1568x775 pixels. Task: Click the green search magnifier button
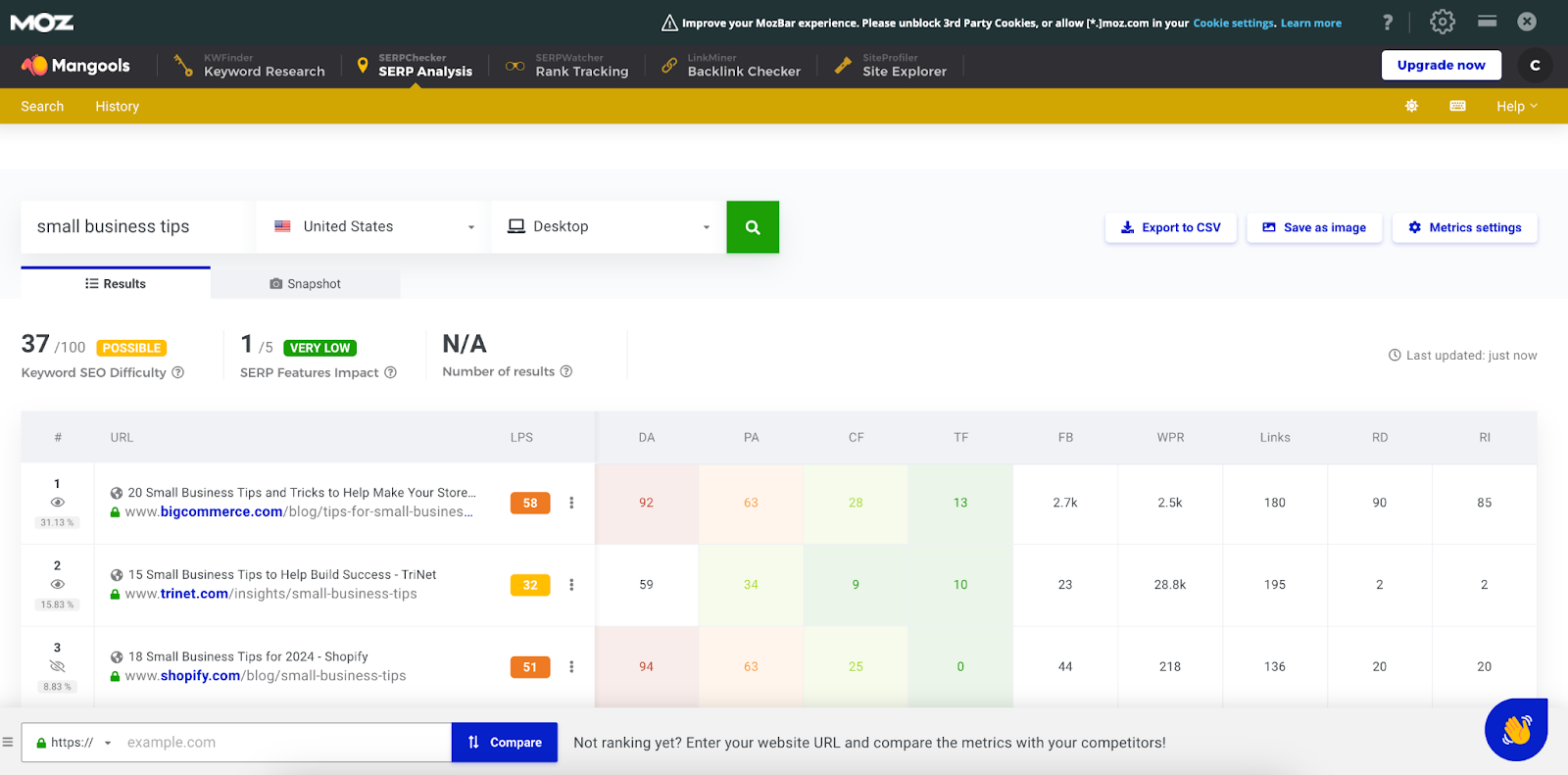pyautogui.click(x=753, y=227)
